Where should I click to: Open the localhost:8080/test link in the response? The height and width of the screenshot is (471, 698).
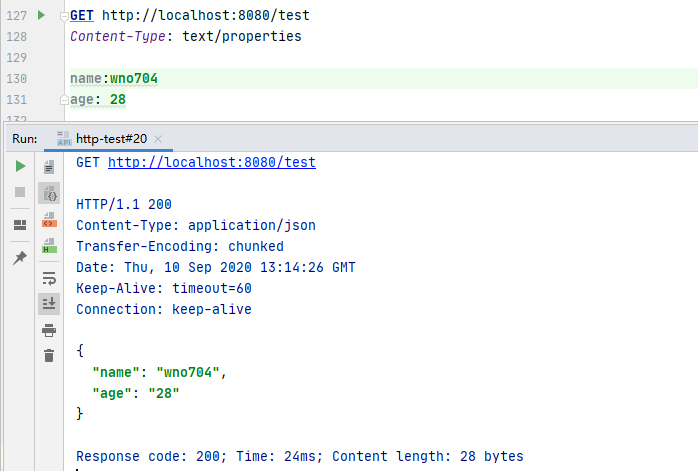[211, 162]
